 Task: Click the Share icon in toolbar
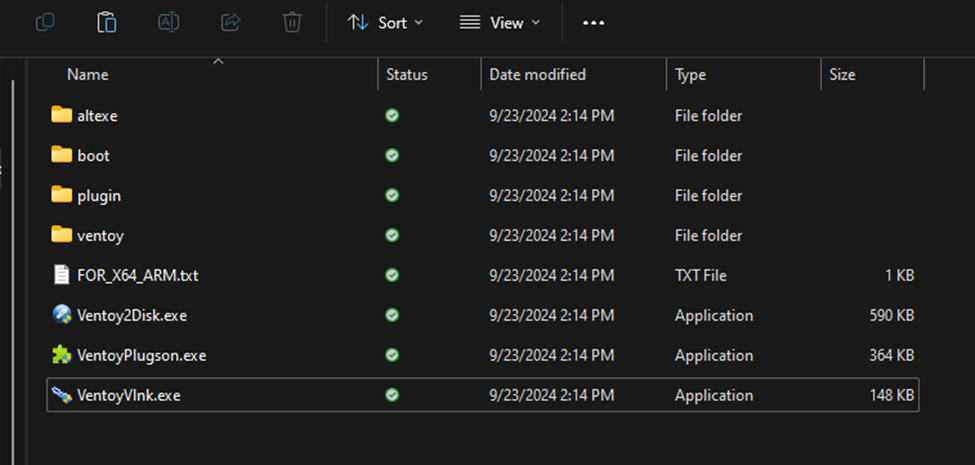pyautogui.click(x=230, y=22)
